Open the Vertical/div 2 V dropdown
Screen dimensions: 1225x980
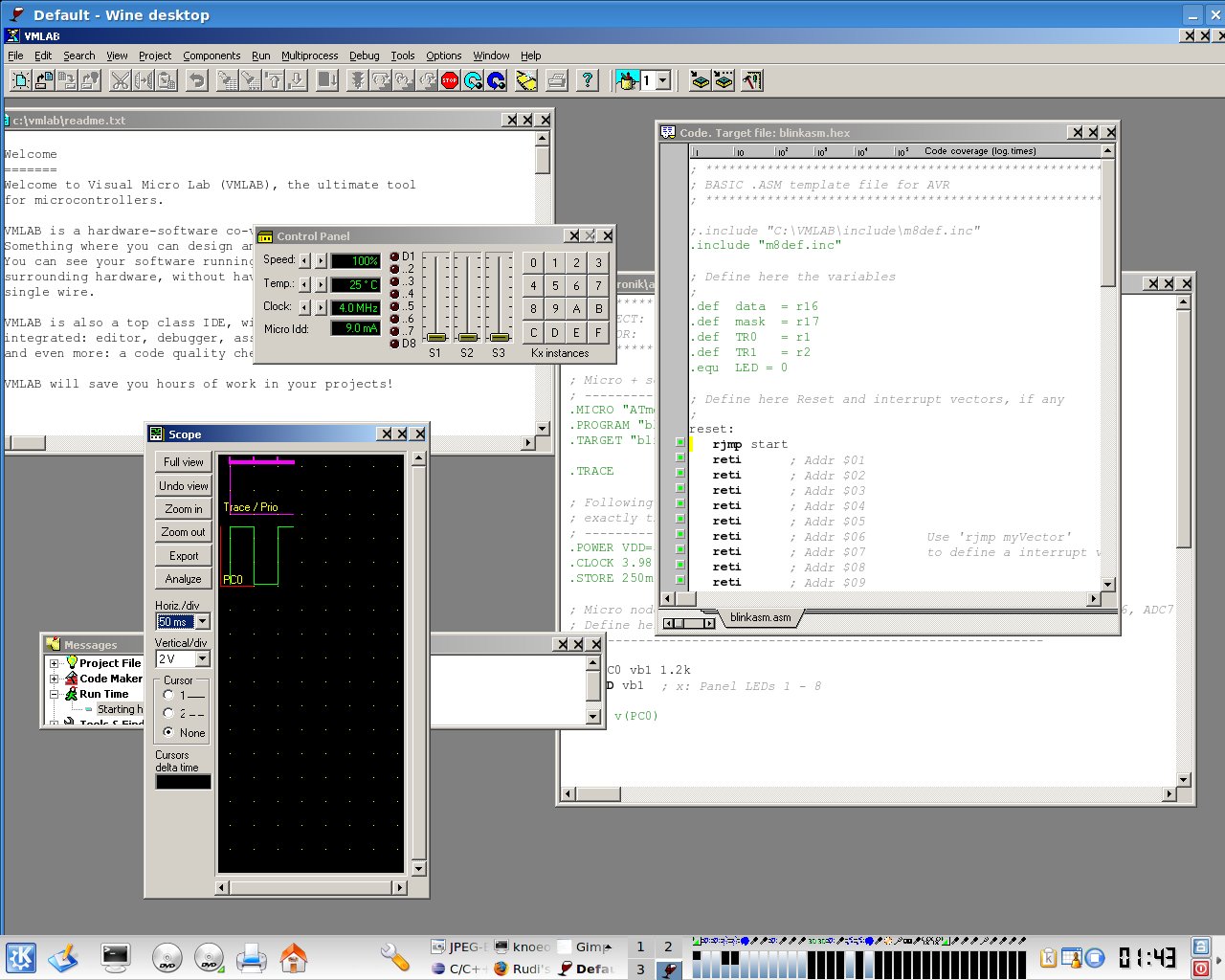(x=202, y=659)
